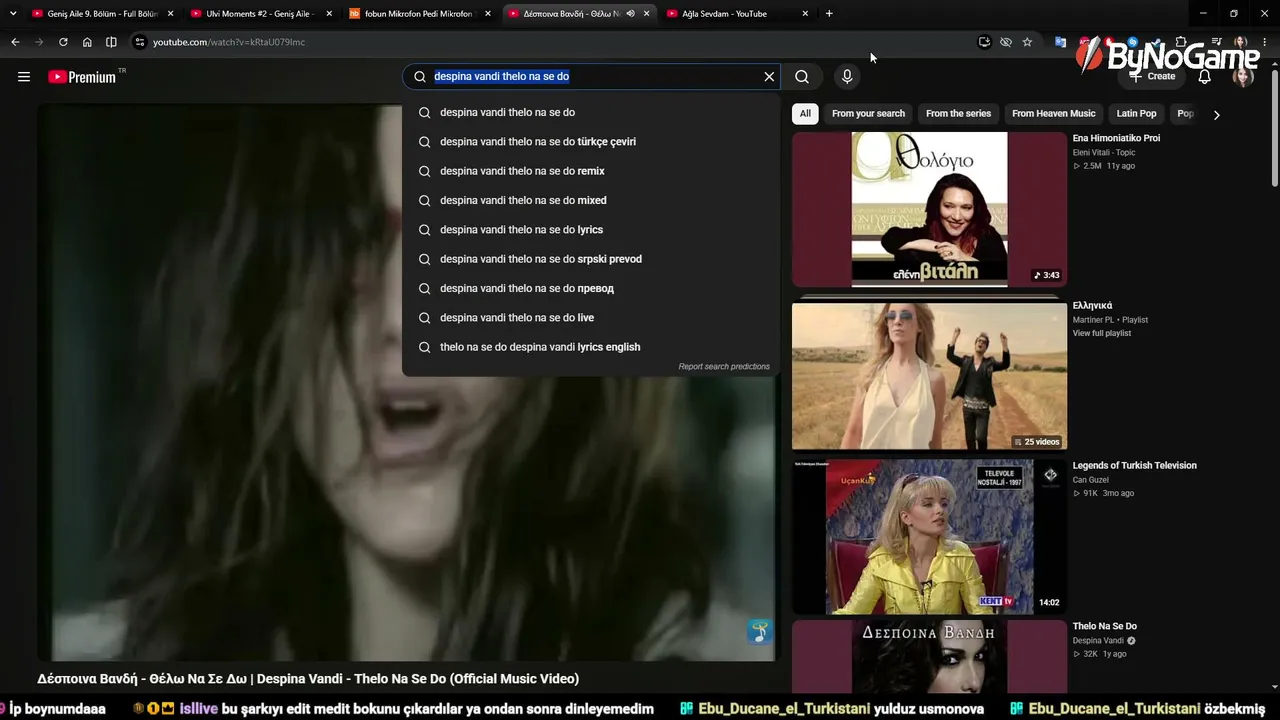This screenshot has width=1280, height=720.
Task: Open YouTube notifications bell
Action: pos(1205,77)
